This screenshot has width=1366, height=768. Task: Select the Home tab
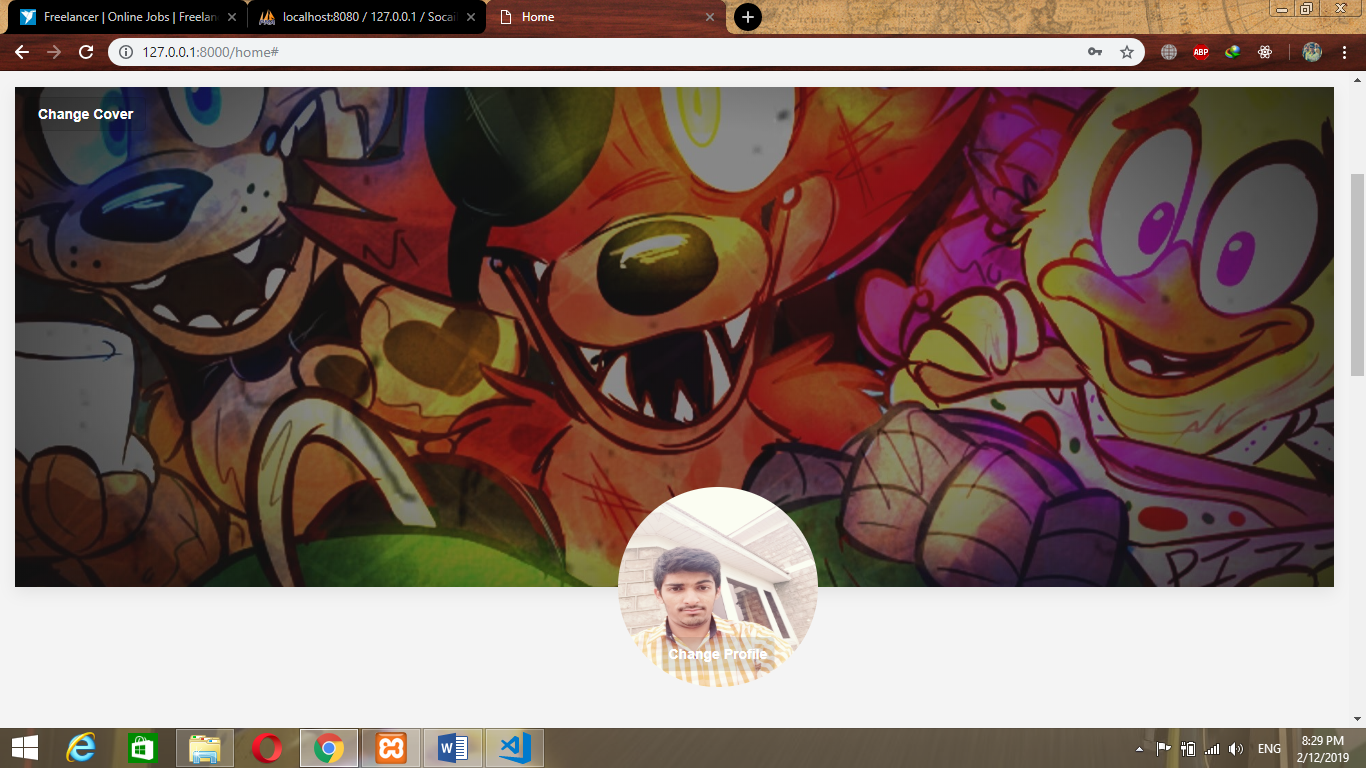[x=607, y=17]
